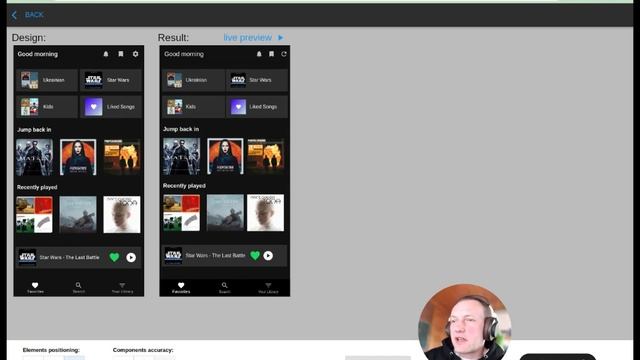Click the live preview play triangle
Image resolution: width=640 pixels, height=360 pixels.
point(280,38)
